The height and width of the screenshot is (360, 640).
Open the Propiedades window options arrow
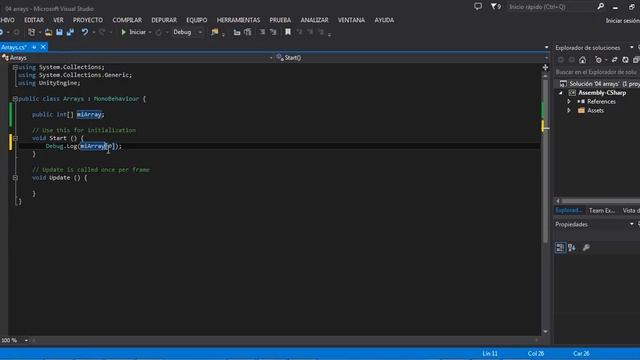(631, 224)
